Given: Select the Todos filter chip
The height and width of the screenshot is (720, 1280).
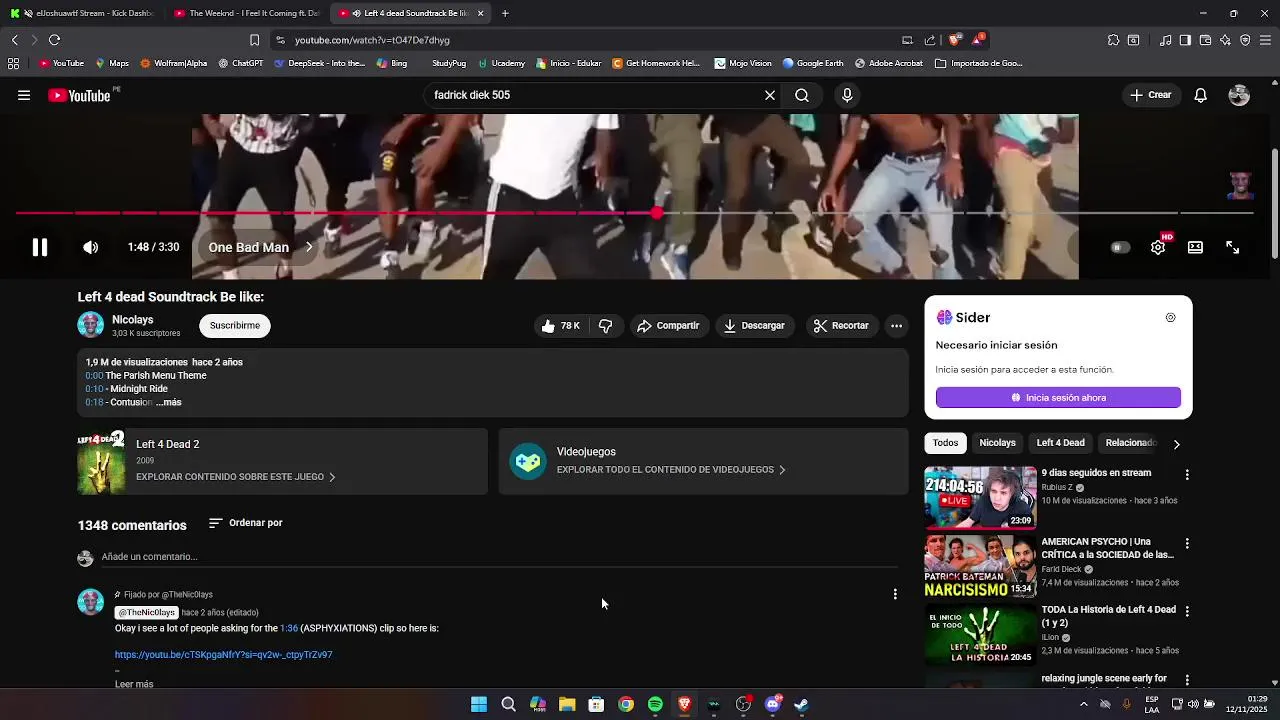Looking at the screenshot, I should tap(945, 443).
